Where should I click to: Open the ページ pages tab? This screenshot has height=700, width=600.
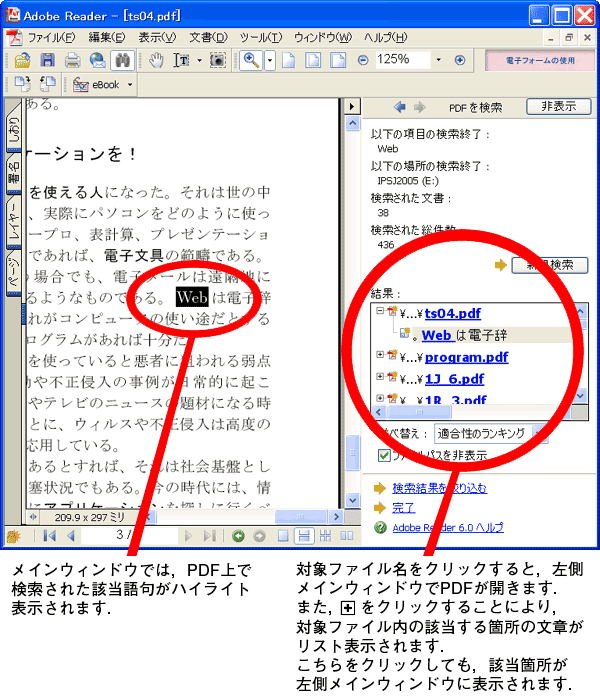[x=13, y=273]
